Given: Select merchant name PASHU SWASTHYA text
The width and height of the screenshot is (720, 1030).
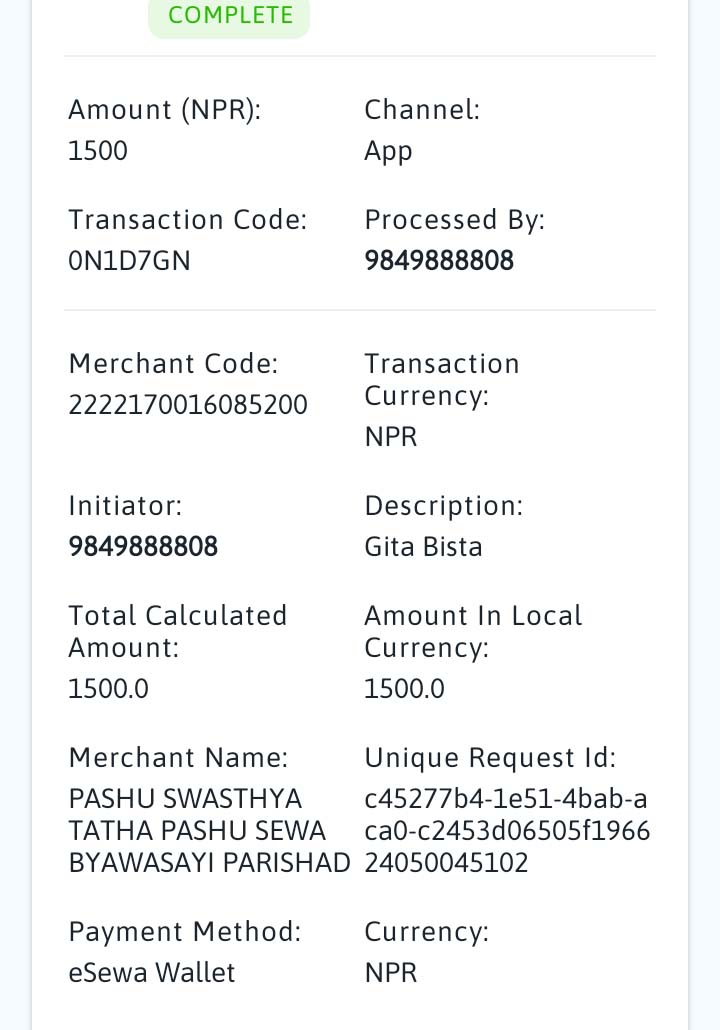Looking at the screenshot, I should (x=185, y=799).
